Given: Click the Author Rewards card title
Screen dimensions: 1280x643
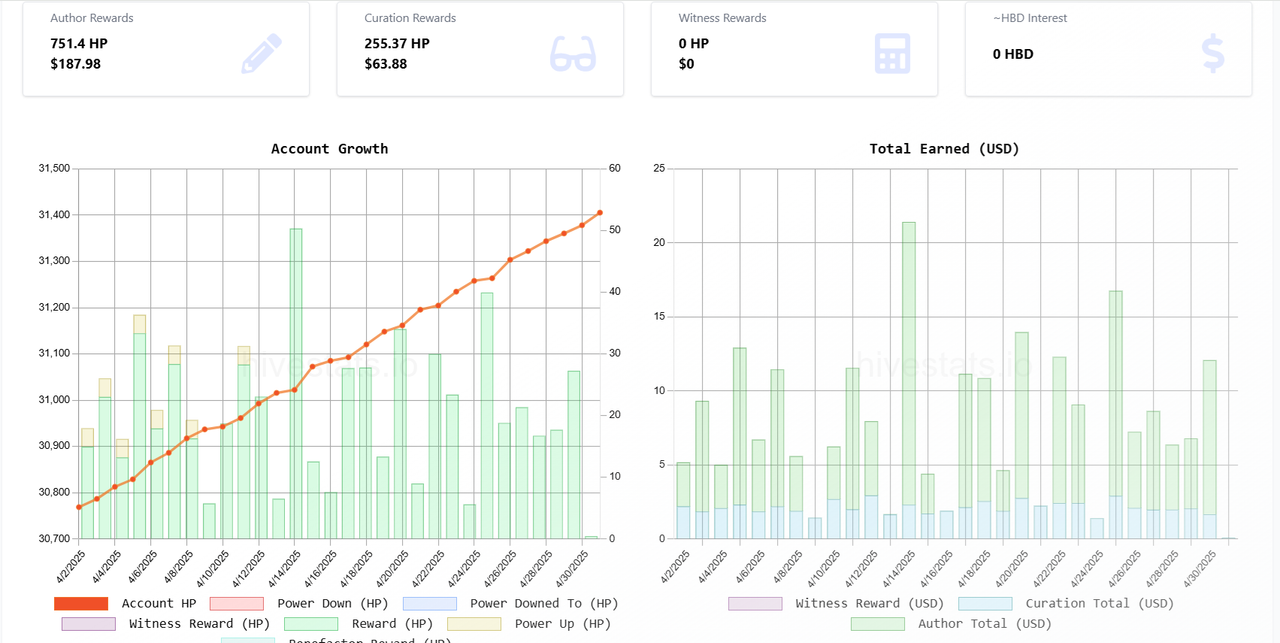Looking at the screenshot, I should click(x=92, y=18).
